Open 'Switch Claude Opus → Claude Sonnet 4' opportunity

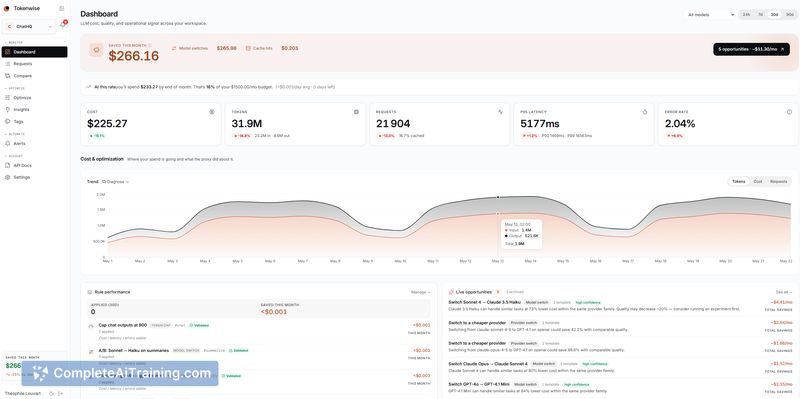coord(488,364)
